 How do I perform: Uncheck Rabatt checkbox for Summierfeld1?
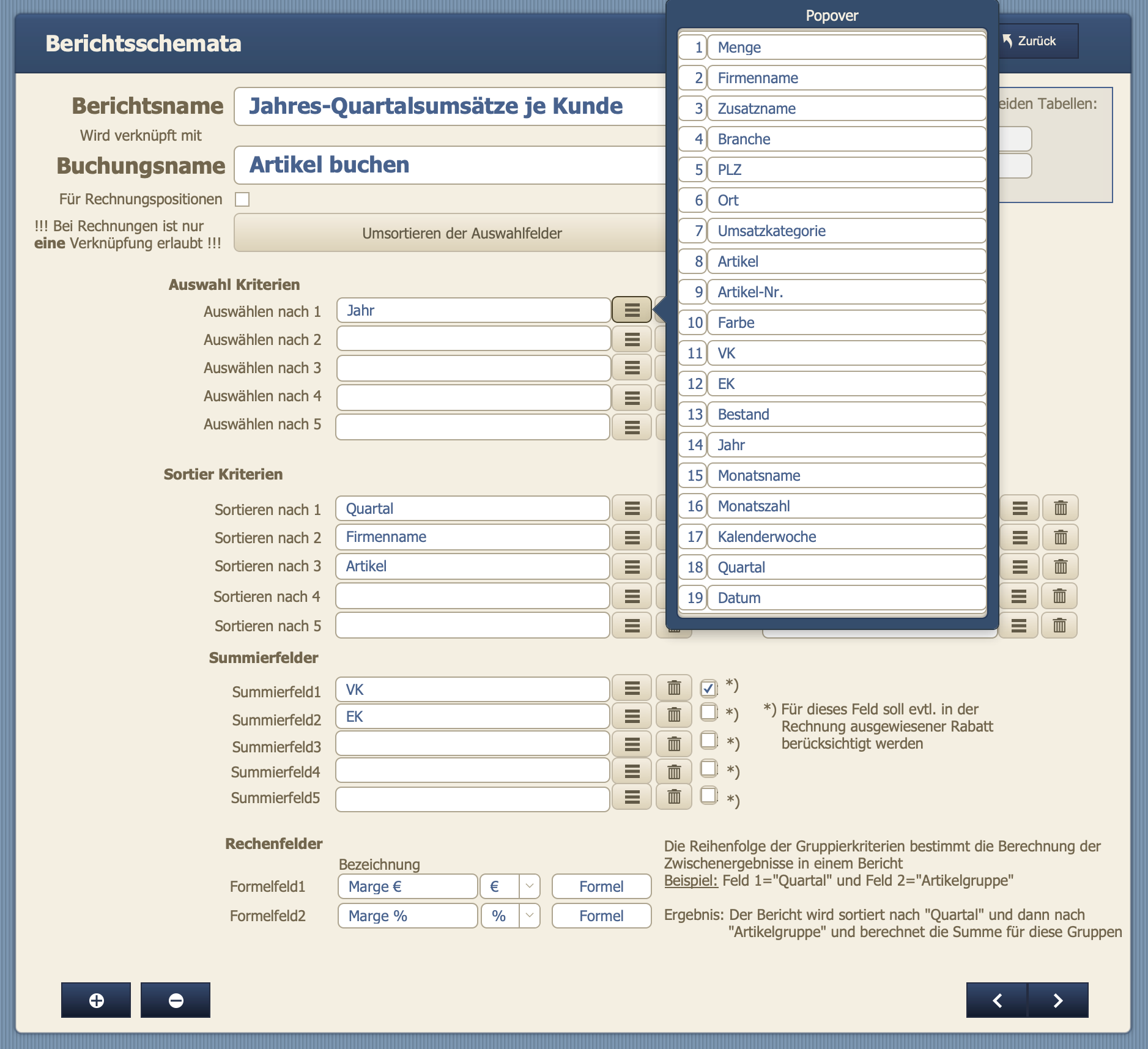coord(708,688)
